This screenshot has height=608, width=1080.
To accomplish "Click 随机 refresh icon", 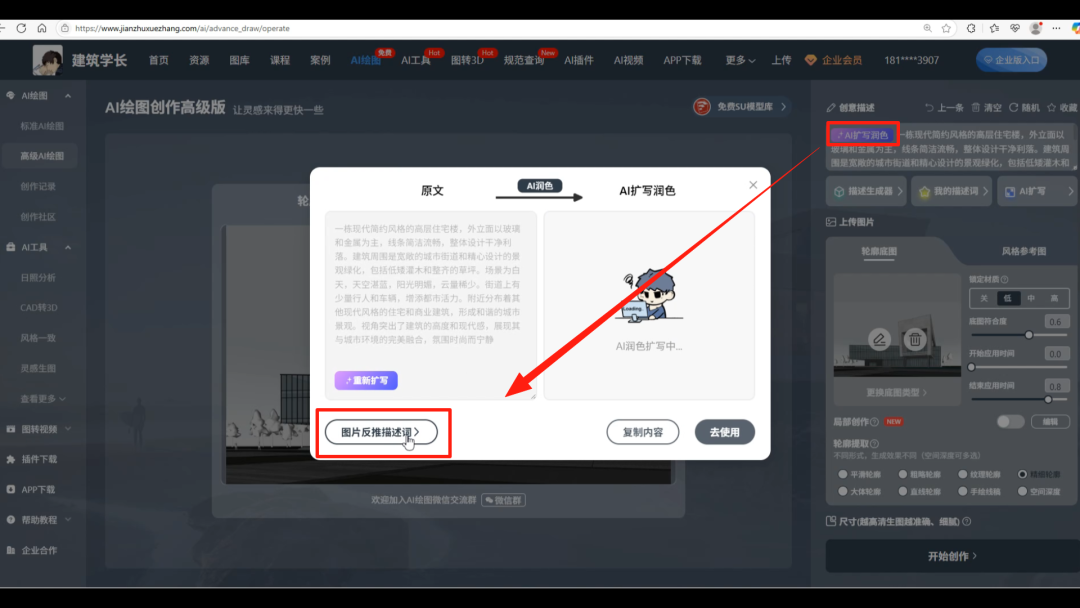I will coord(1013,107).
